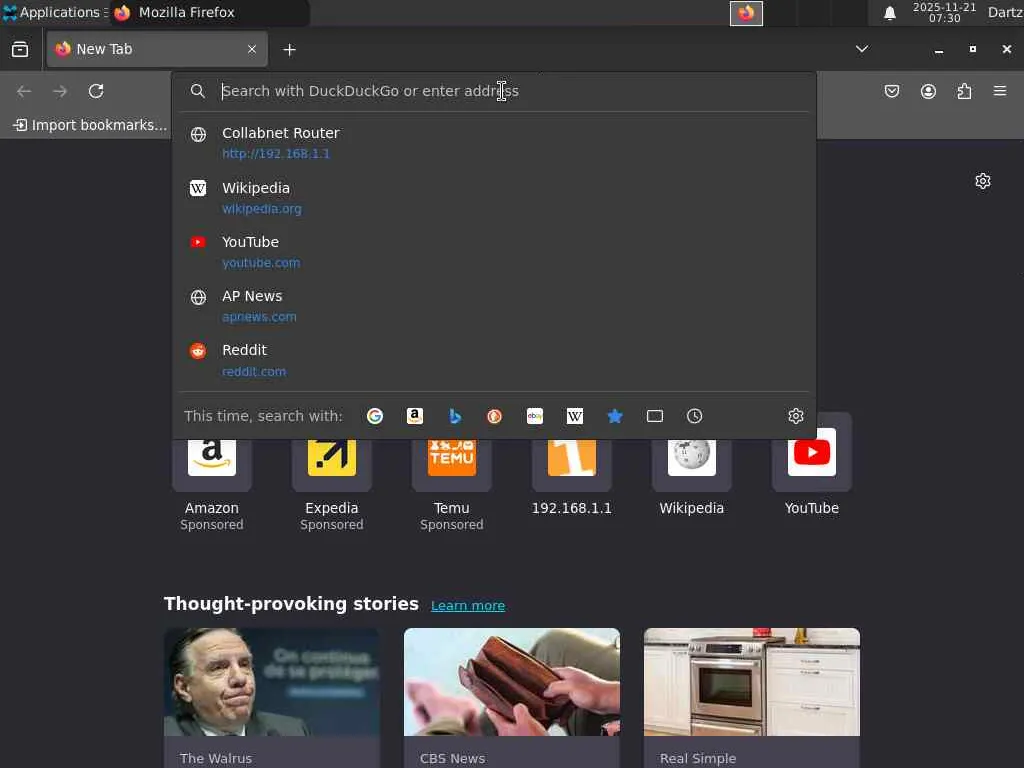Open search settings gear in dropdown
This screenshot has height=768, width=1024.
pos(795,416)
